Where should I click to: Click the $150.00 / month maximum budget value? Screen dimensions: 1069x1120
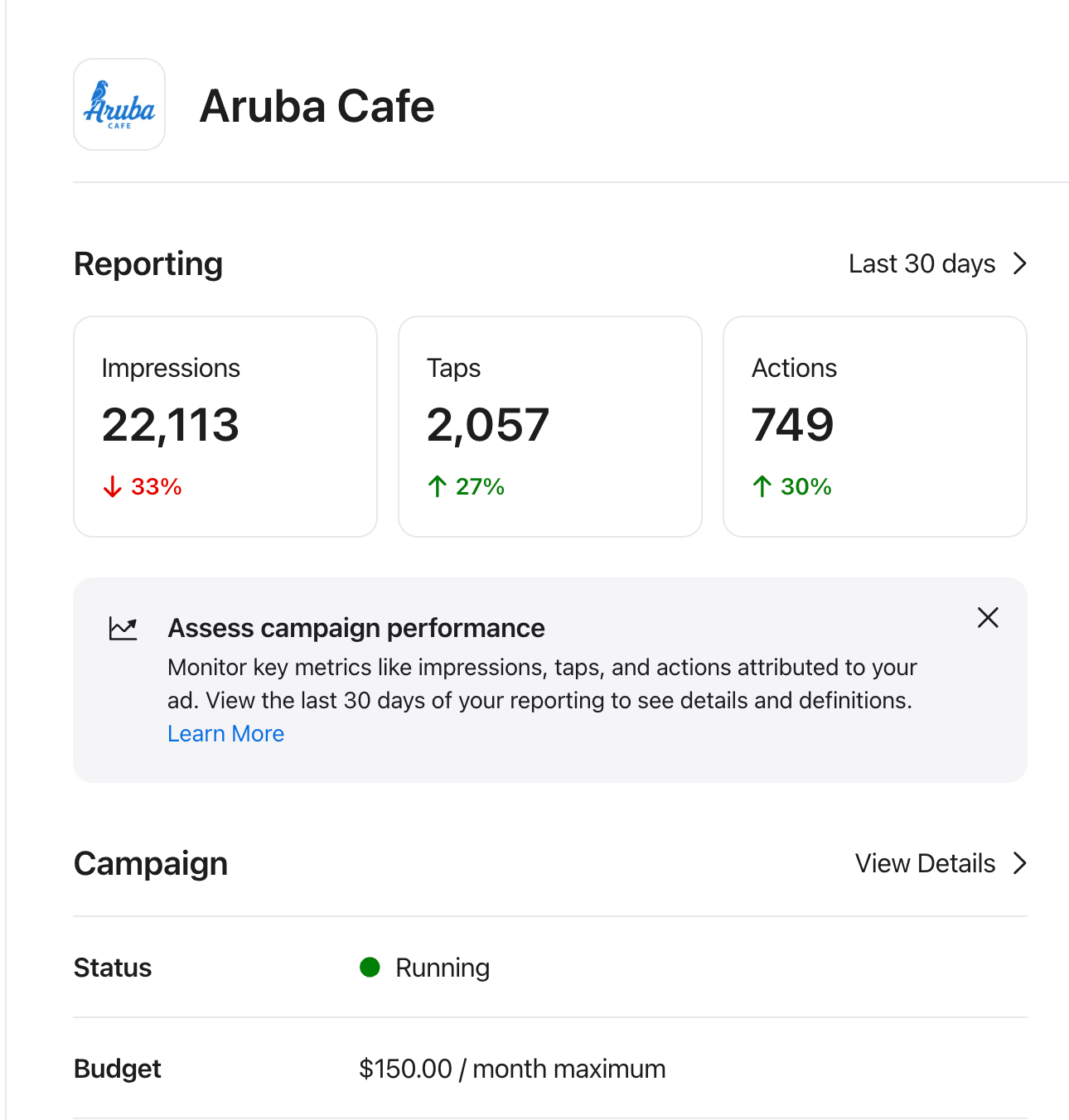[x=512, y=1069]
